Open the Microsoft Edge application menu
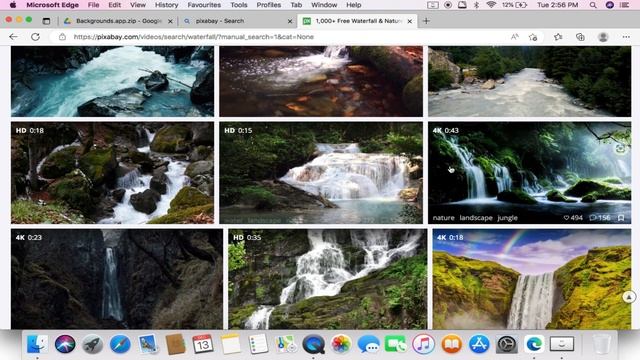The image size is (640, 360). coord(52,5)
